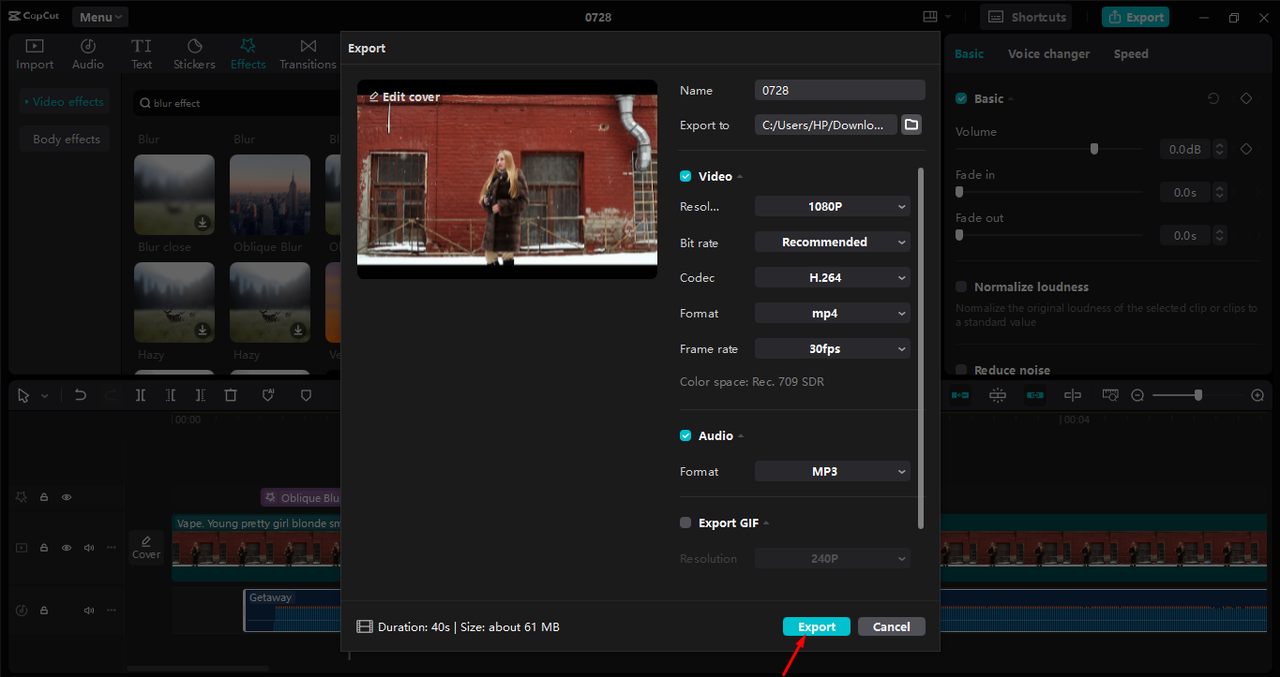Click the Fade in slider handle
Viewport: 1280px width, 677px height.
[959, 192]
